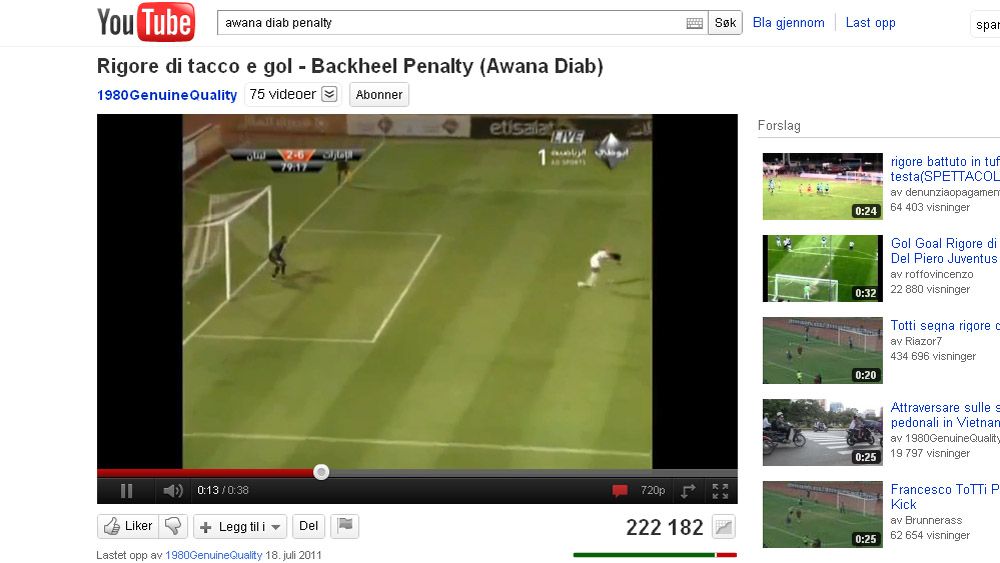Pause the video with the pause icon

coord(126,490)
